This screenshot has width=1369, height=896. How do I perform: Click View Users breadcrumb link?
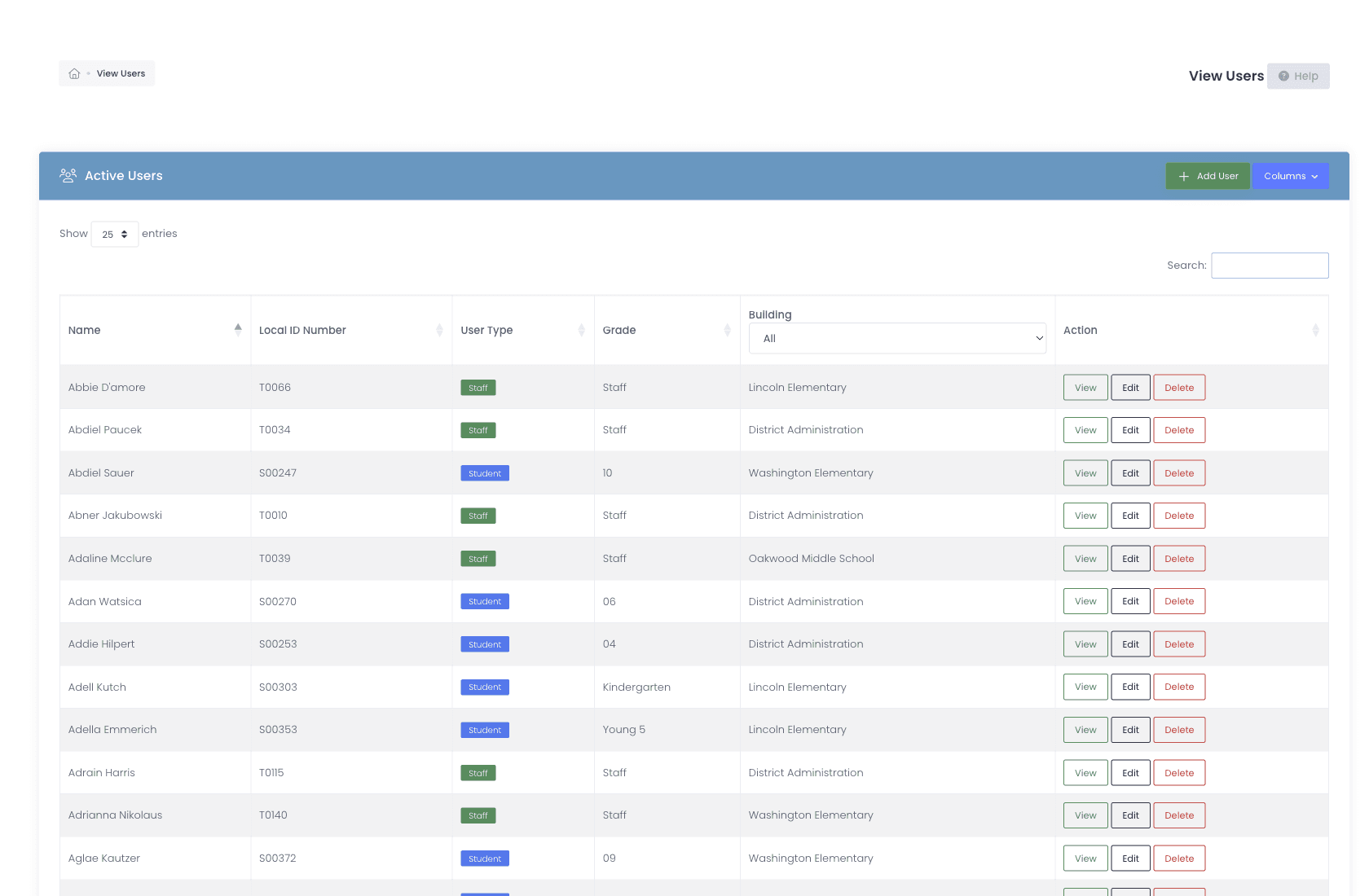click(121, 73)
